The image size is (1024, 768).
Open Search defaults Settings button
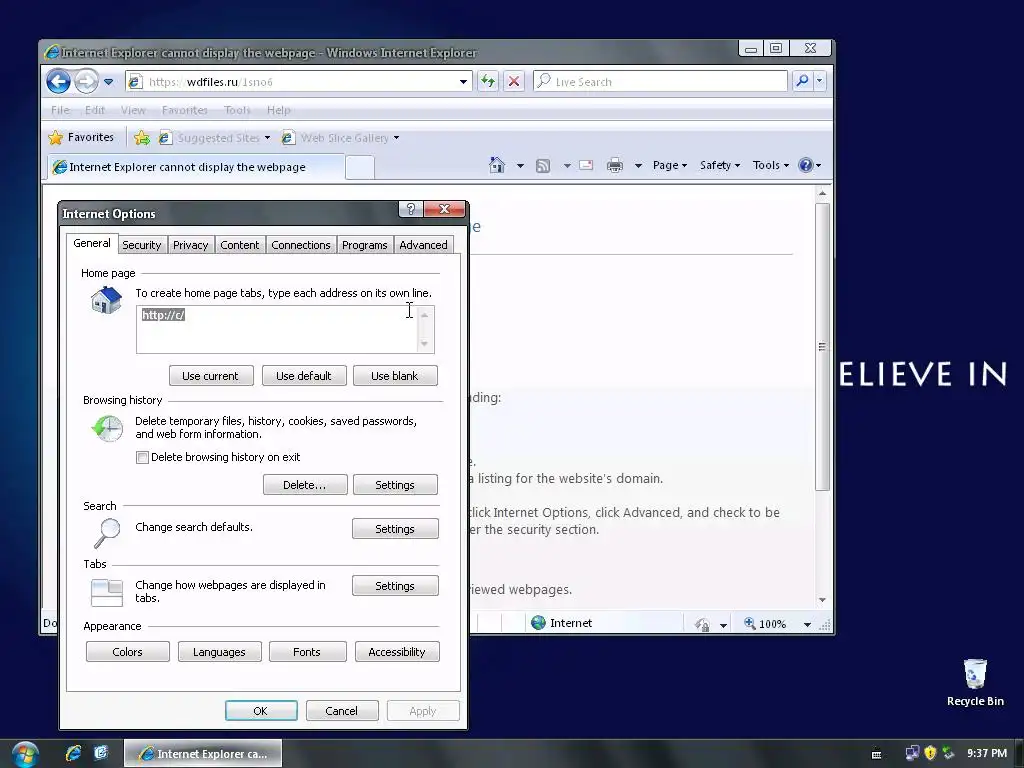tap(395, 528)
